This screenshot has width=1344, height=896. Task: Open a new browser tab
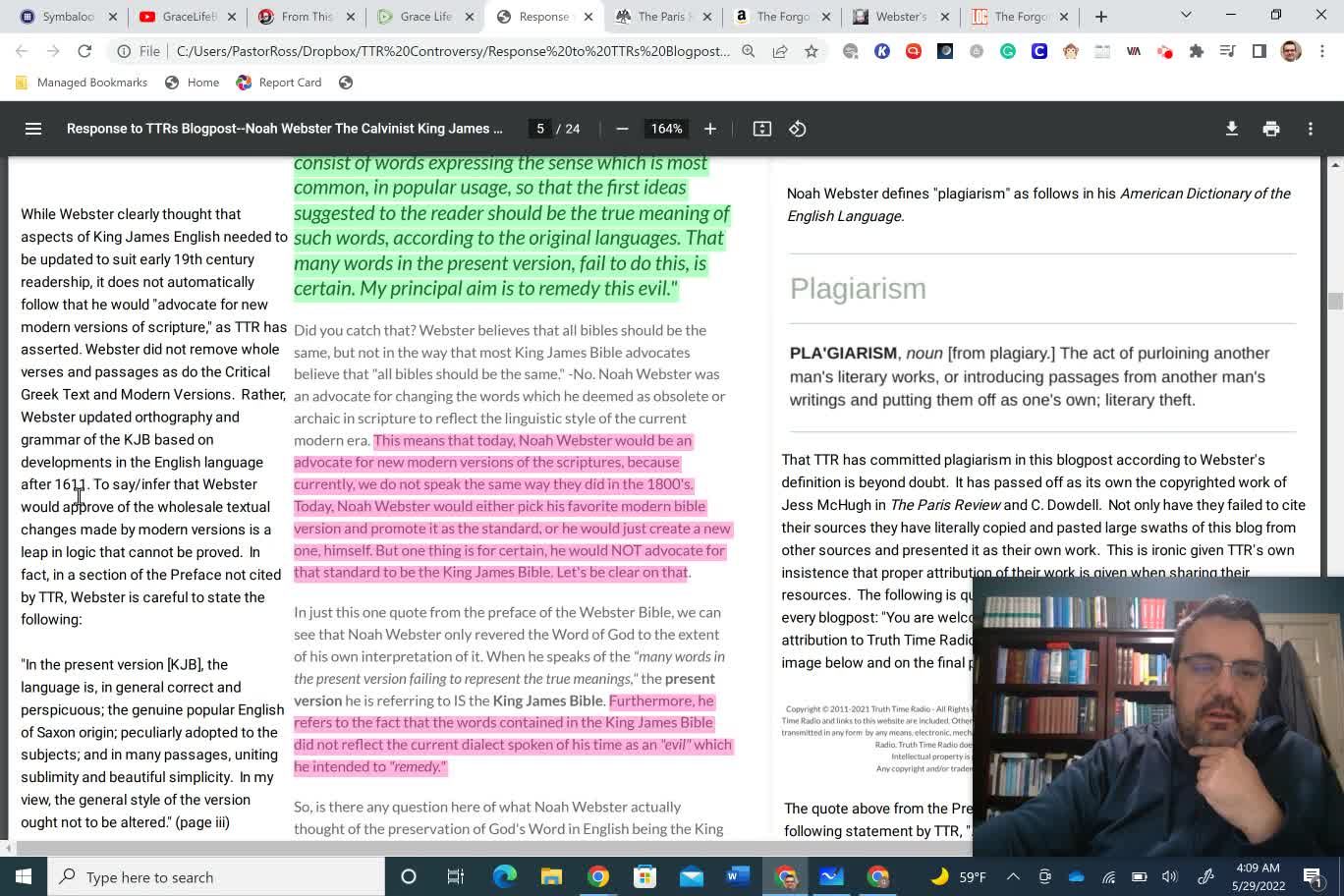tap(1101, 17)
